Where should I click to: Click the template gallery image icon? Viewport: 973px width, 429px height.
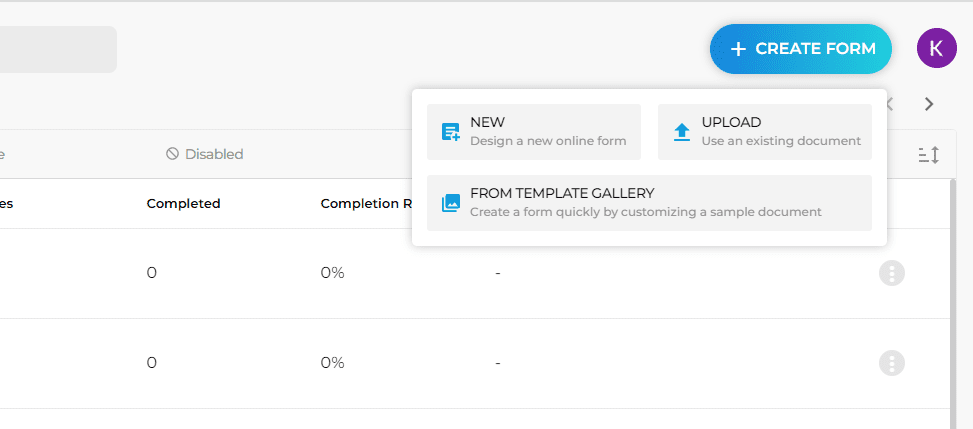451,203
